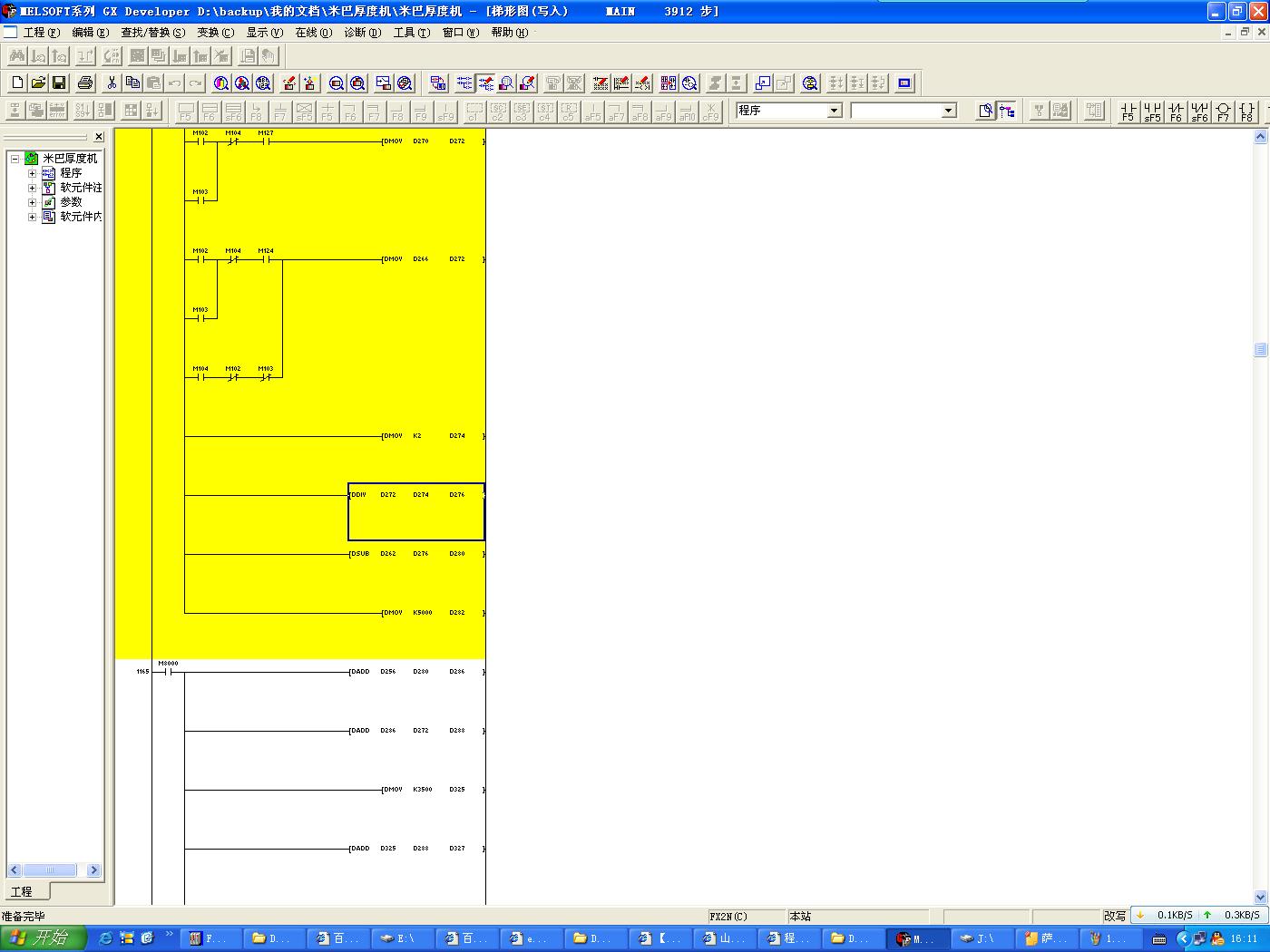
Task: Expand the 程序 tree node
Action: pyautogui.click(x=32, y=173)
